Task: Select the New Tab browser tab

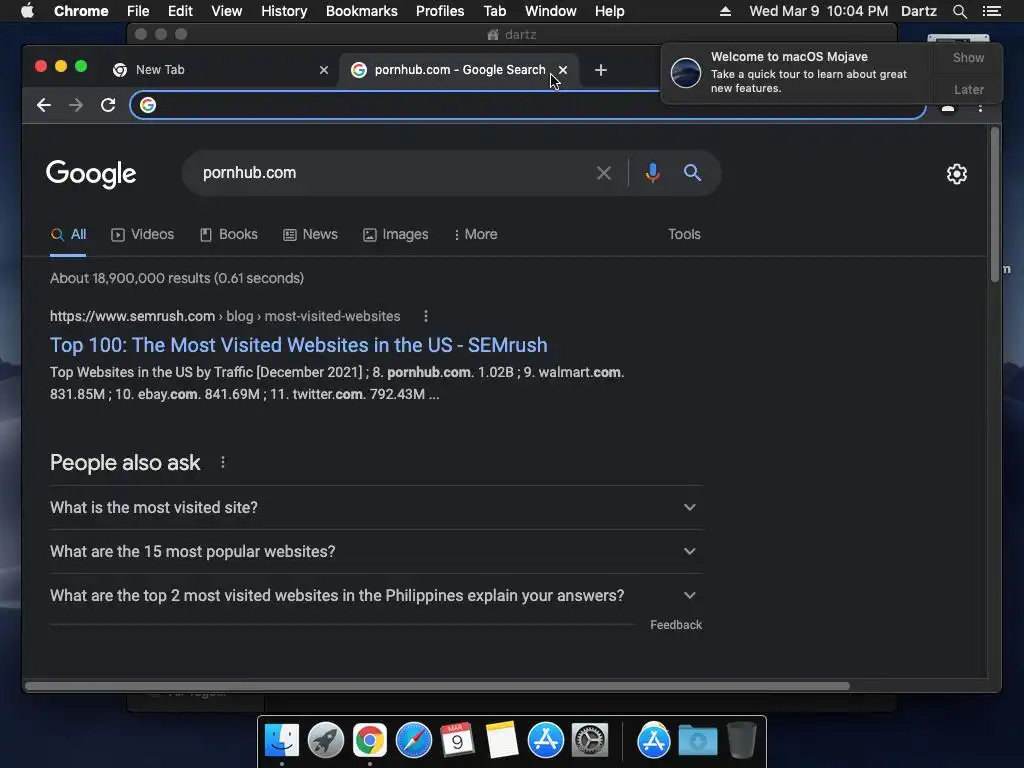Action: coord(219,70)
